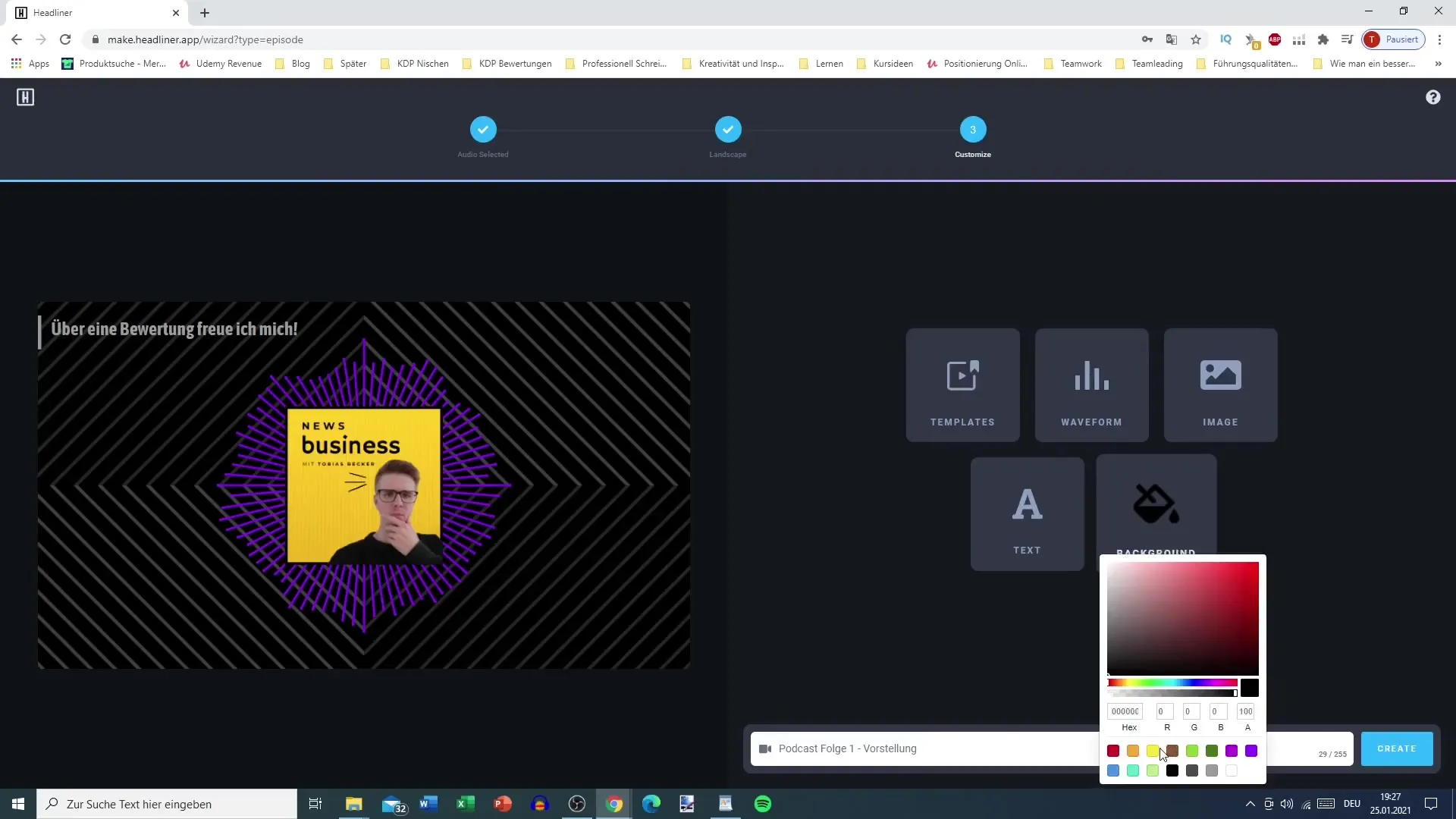Pick the yellow preset color swatch
This screenshot has height=819, width=1456.
tap(1153, 751)
